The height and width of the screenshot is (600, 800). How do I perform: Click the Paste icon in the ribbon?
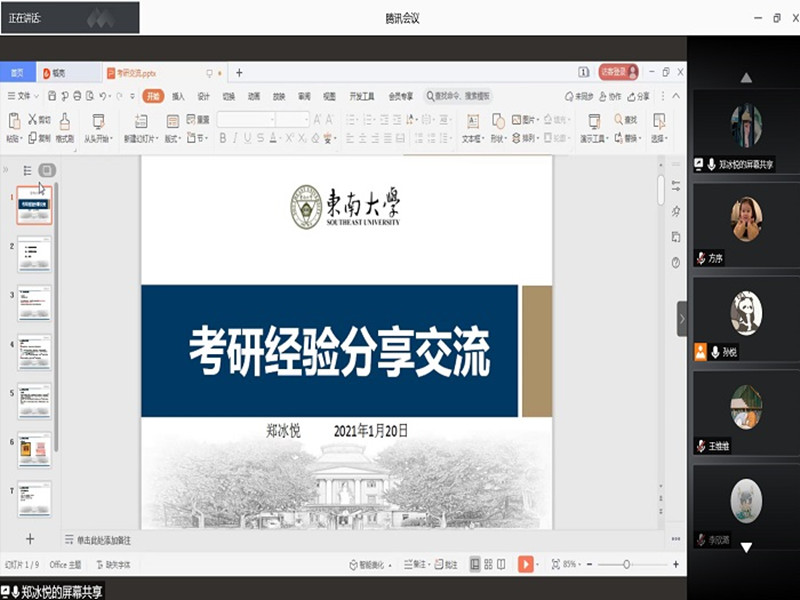tap(14, 121)
